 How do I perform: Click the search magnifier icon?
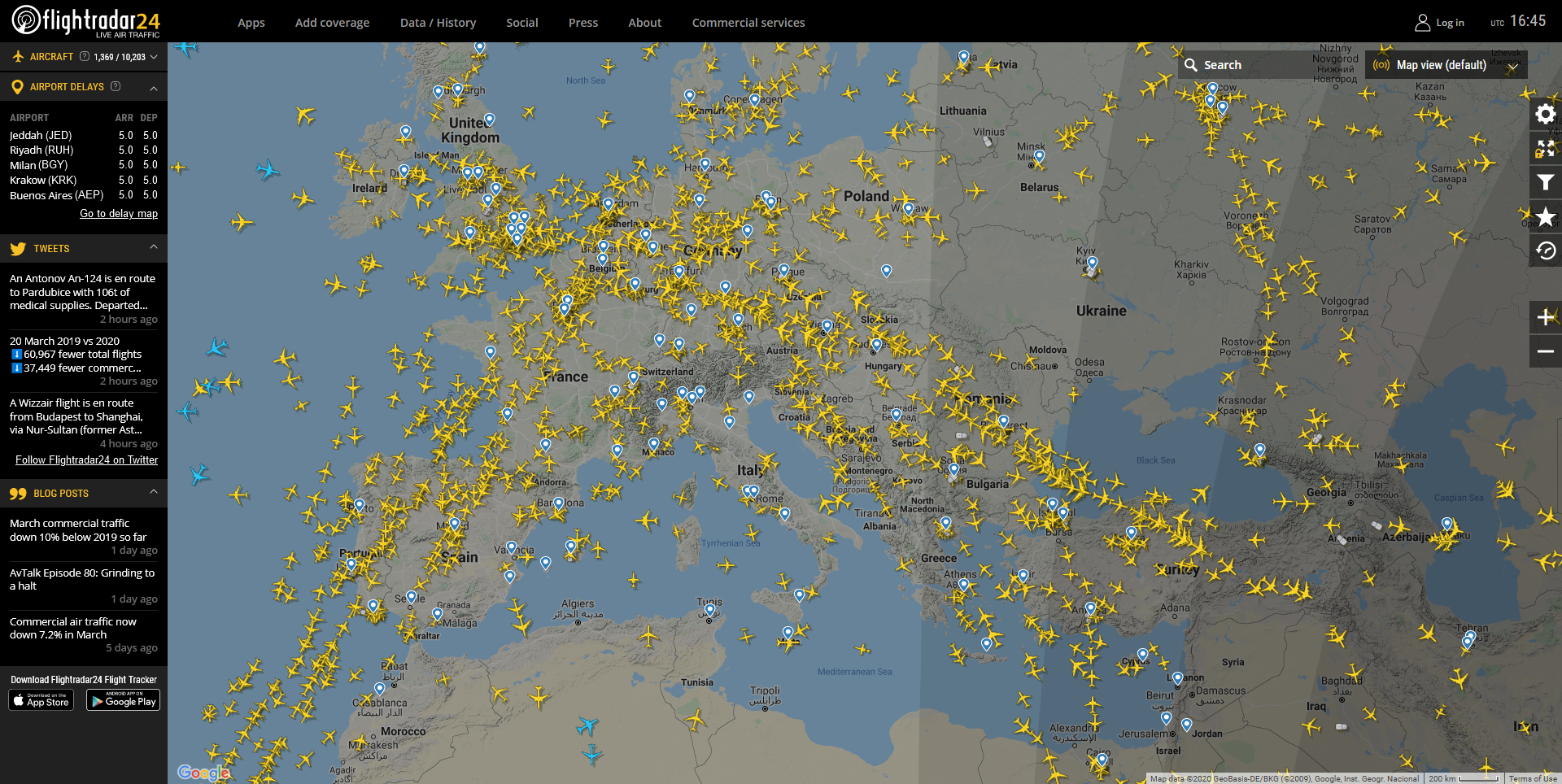point(1190,65)
